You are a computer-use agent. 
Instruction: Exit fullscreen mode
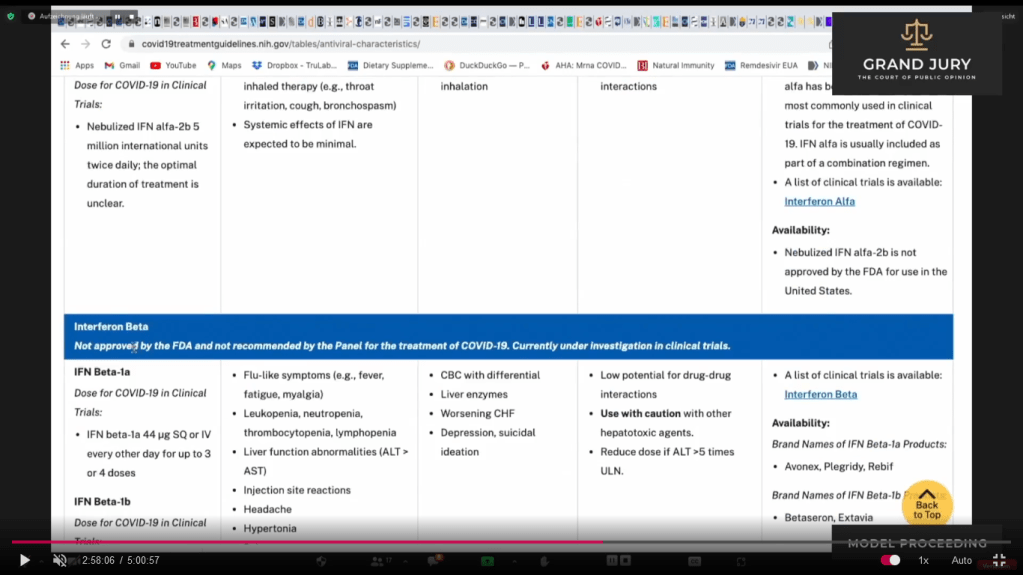pyautogui.click(x=998, y=561)
